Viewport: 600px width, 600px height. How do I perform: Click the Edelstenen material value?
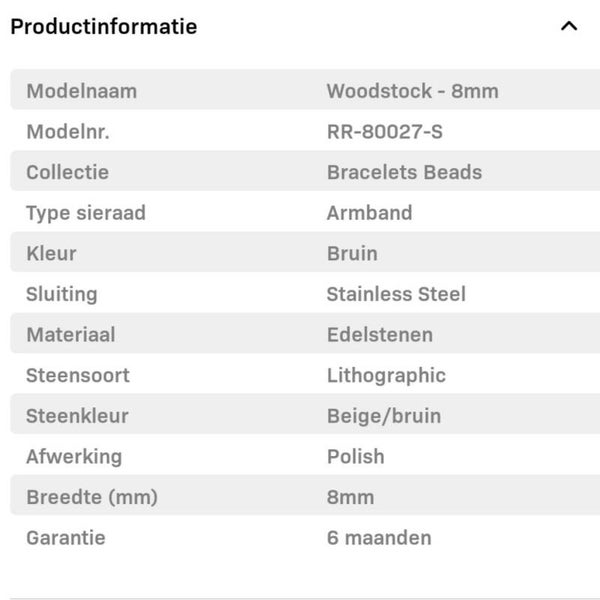(379, 335)
